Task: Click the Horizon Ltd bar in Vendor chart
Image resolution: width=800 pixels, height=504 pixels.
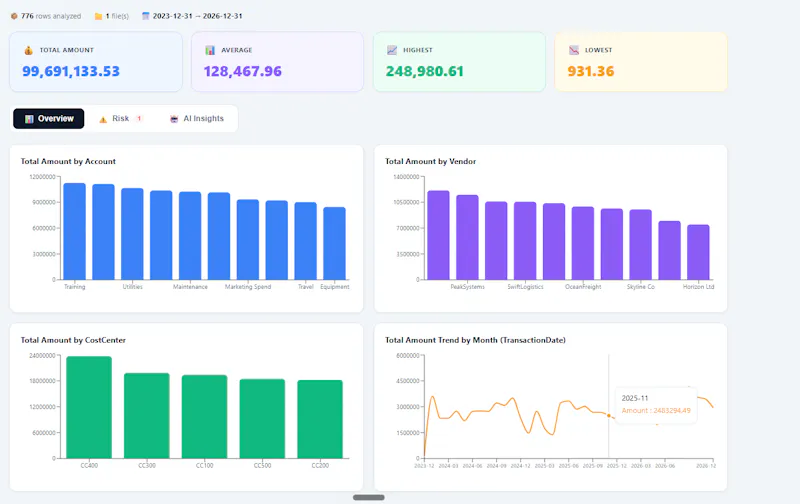Action: coord(698,252)
